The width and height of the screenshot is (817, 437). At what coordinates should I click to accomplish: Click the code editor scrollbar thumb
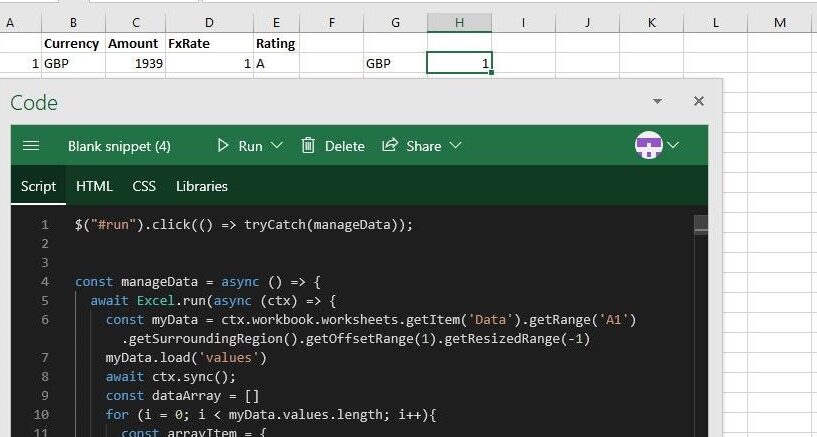pyautogui.click(x=701, y=225)
